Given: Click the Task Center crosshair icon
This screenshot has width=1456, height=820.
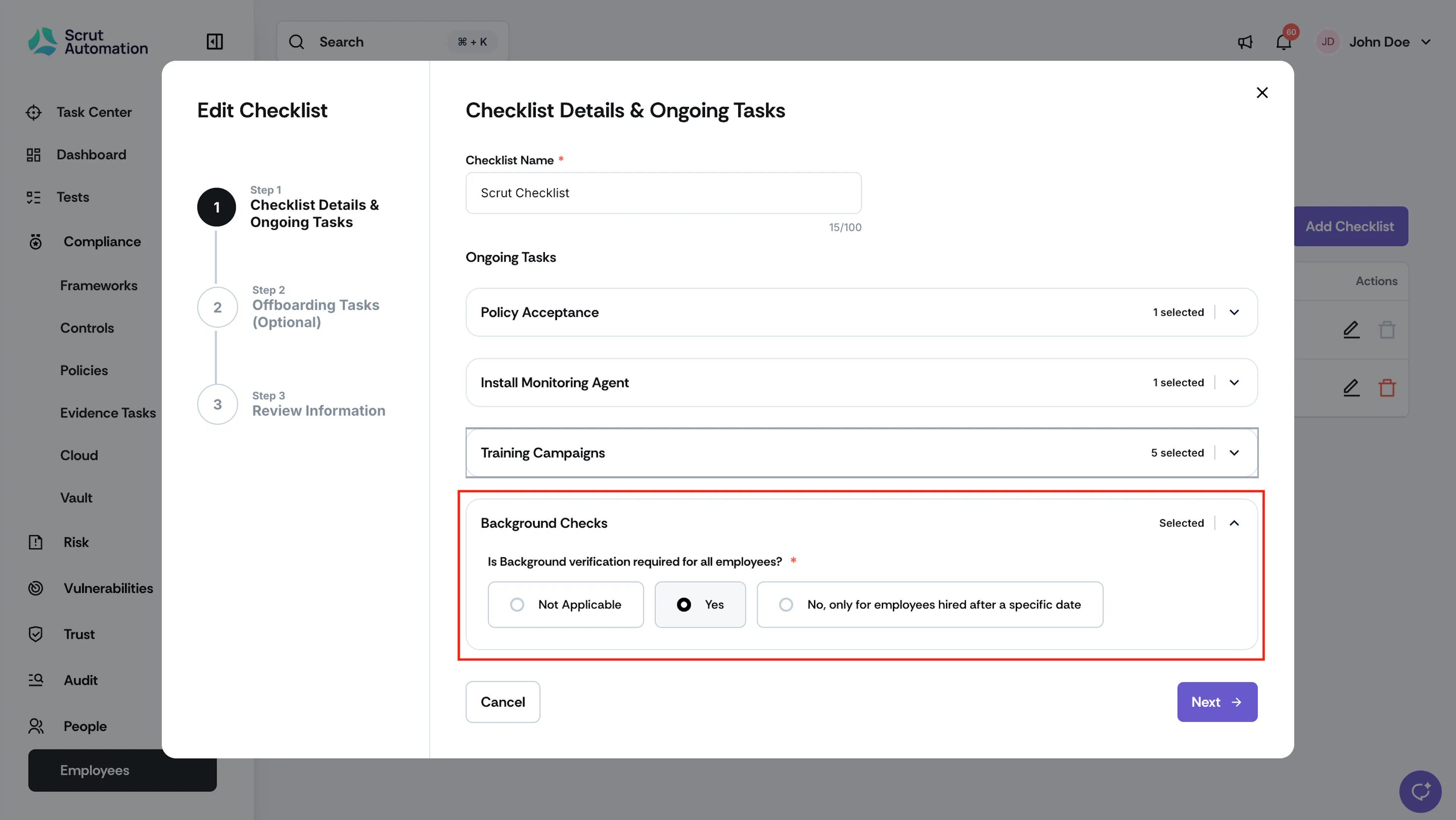Looking at the screenshot, I should pos(34,113).
